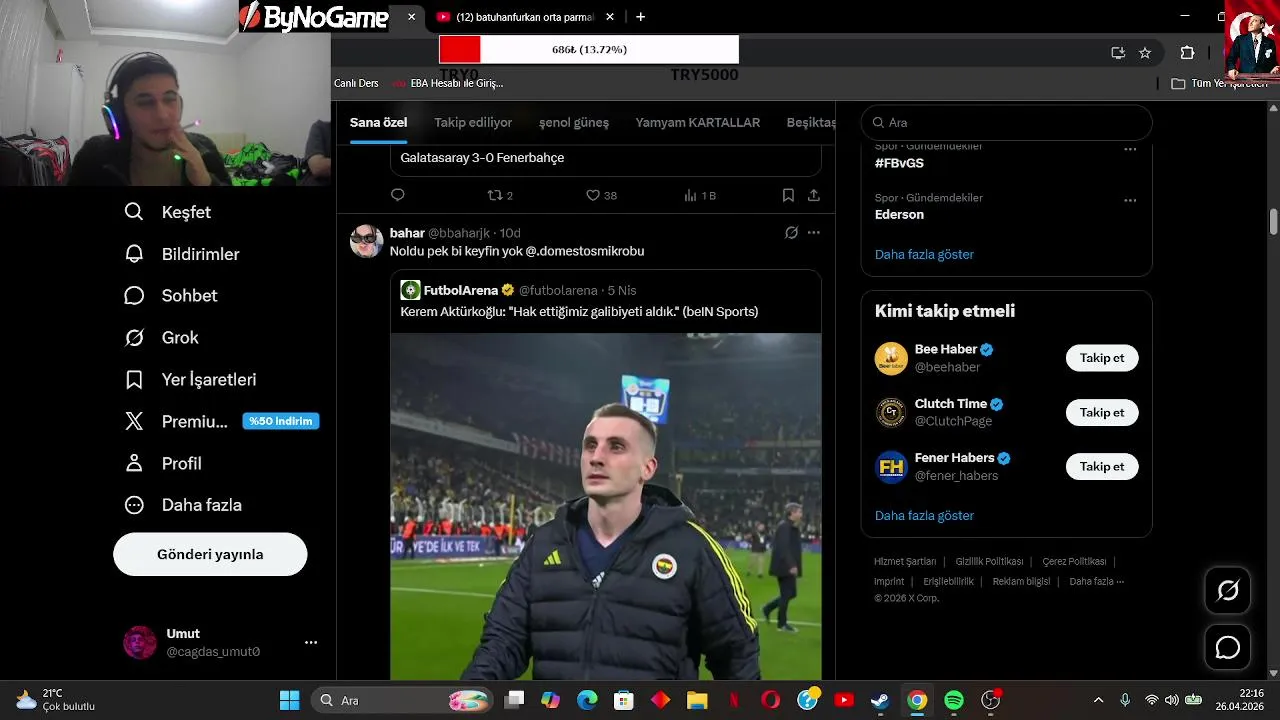The width and height of the screenshot is (1280, 720).
Task: Follow Bee Haber with Takip et
Action: click(1102, 358)
